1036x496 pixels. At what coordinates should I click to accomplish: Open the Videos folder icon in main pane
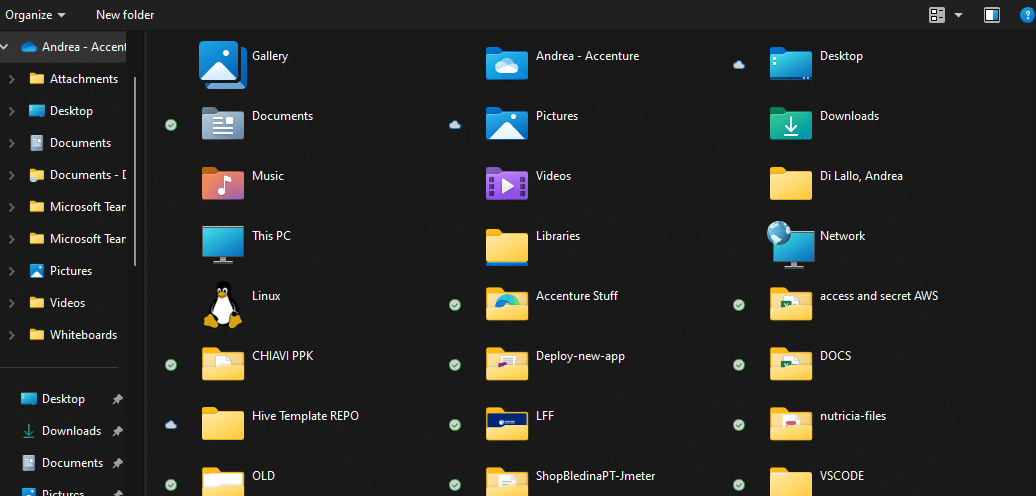(x=507, y=184)
